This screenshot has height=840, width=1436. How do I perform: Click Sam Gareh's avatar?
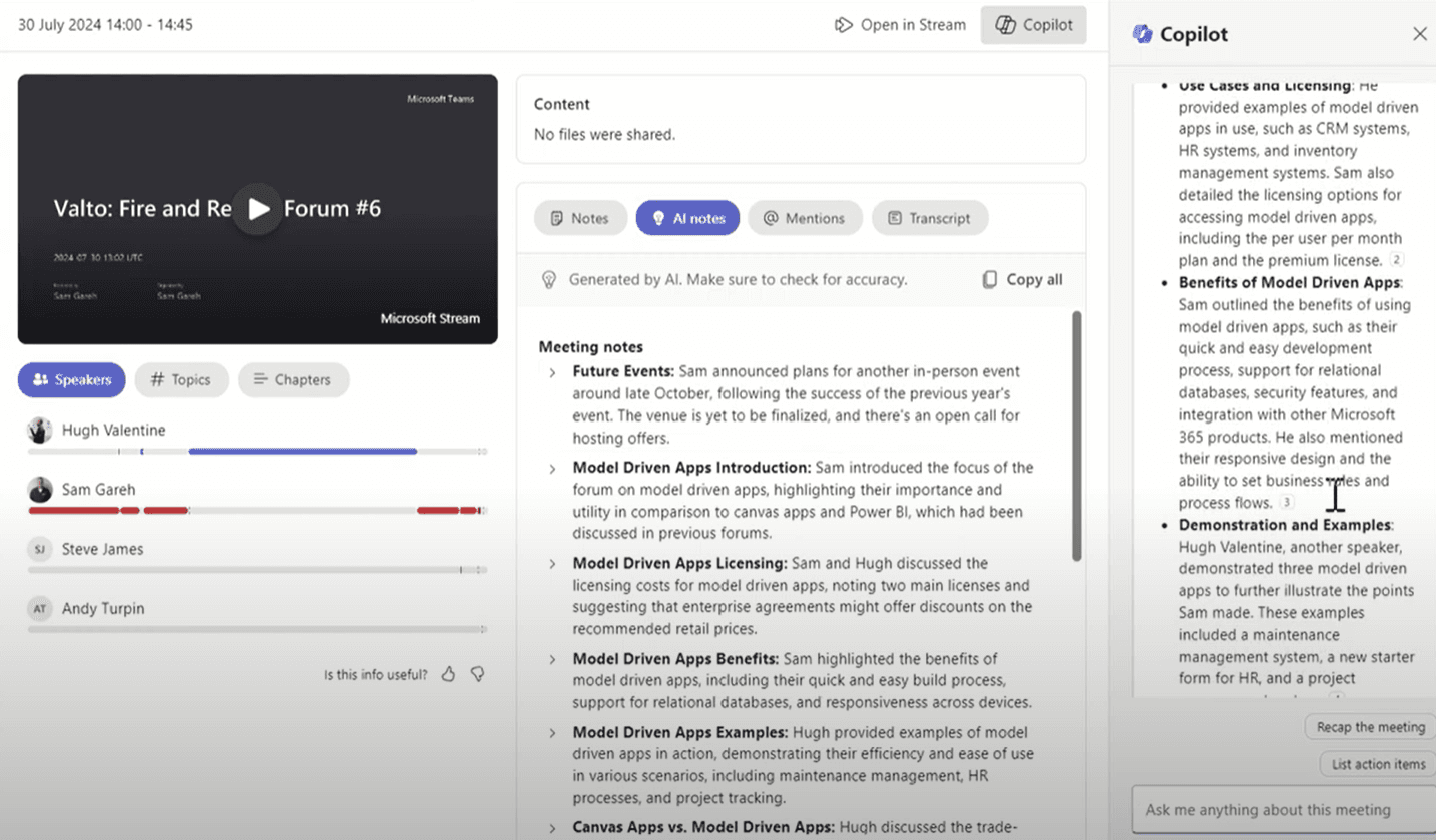pyautogui.click(x=40, y=490)
